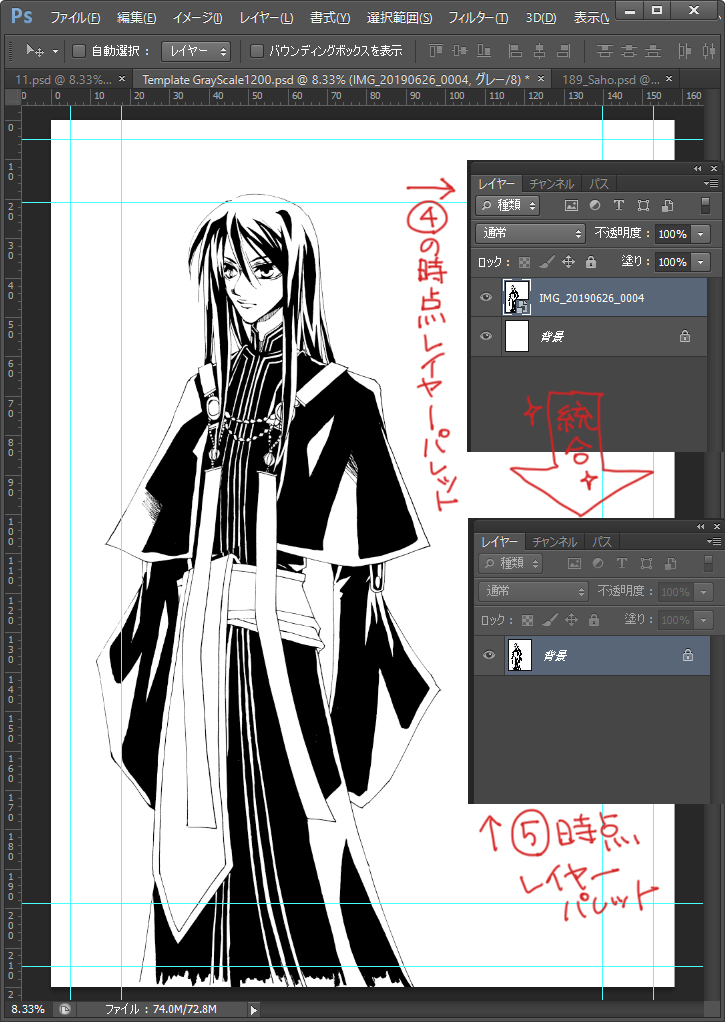This screenshot has height=1022, width=725.
Task: Open the レイヤー(L) menu in menu bar
Action: pyautogui.click(x=266, y=18)
